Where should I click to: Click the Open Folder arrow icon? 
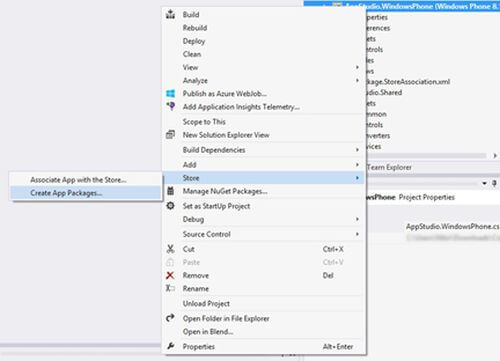tap(170, 318)
